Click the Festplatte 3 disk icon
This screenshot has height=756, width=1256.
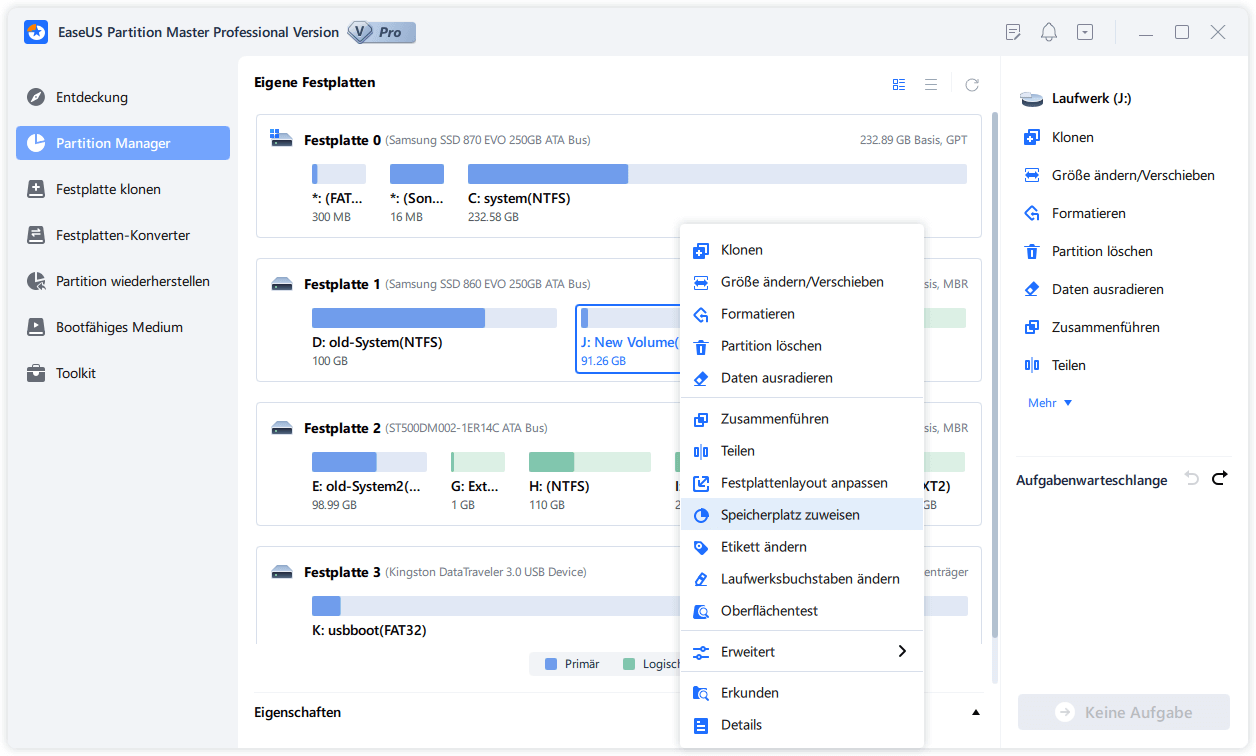[x=282, y=572]
